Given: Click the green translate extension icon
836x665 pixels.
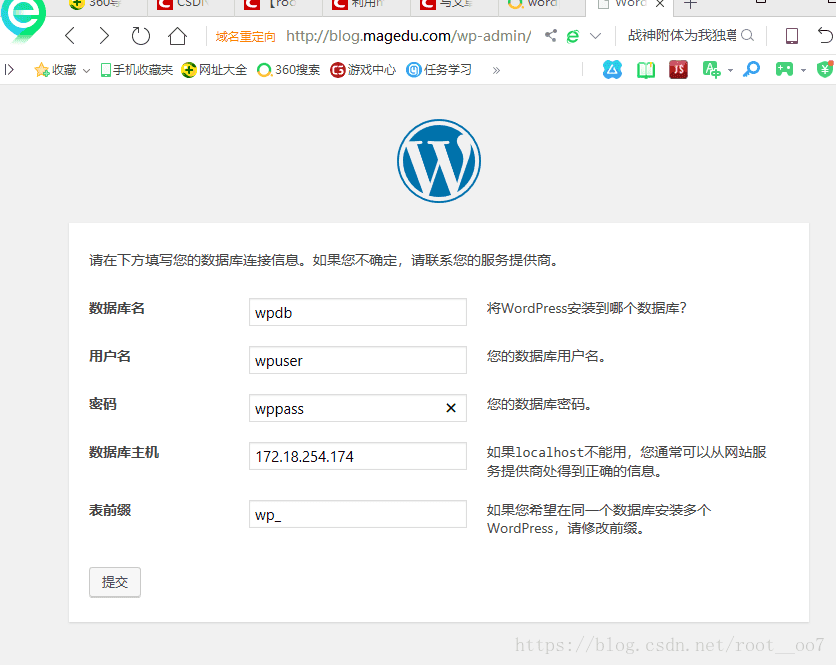Looking at the screenshot, I should [712, 69].
